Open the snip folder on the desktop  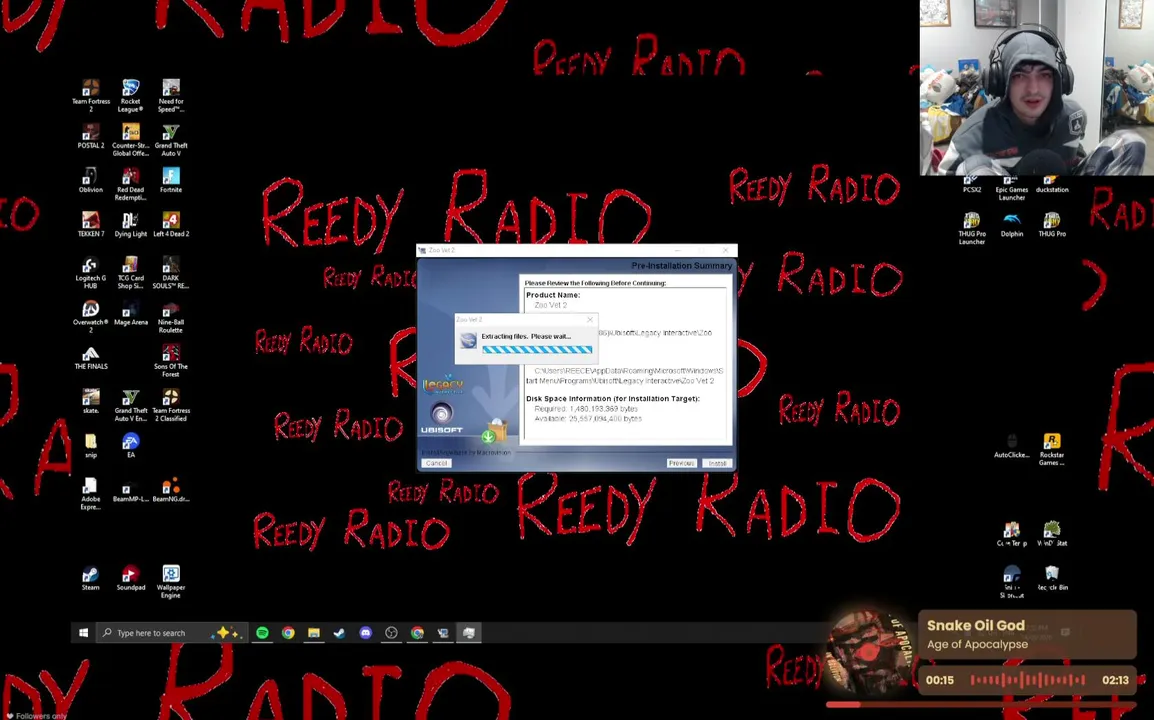pos(91,445)
